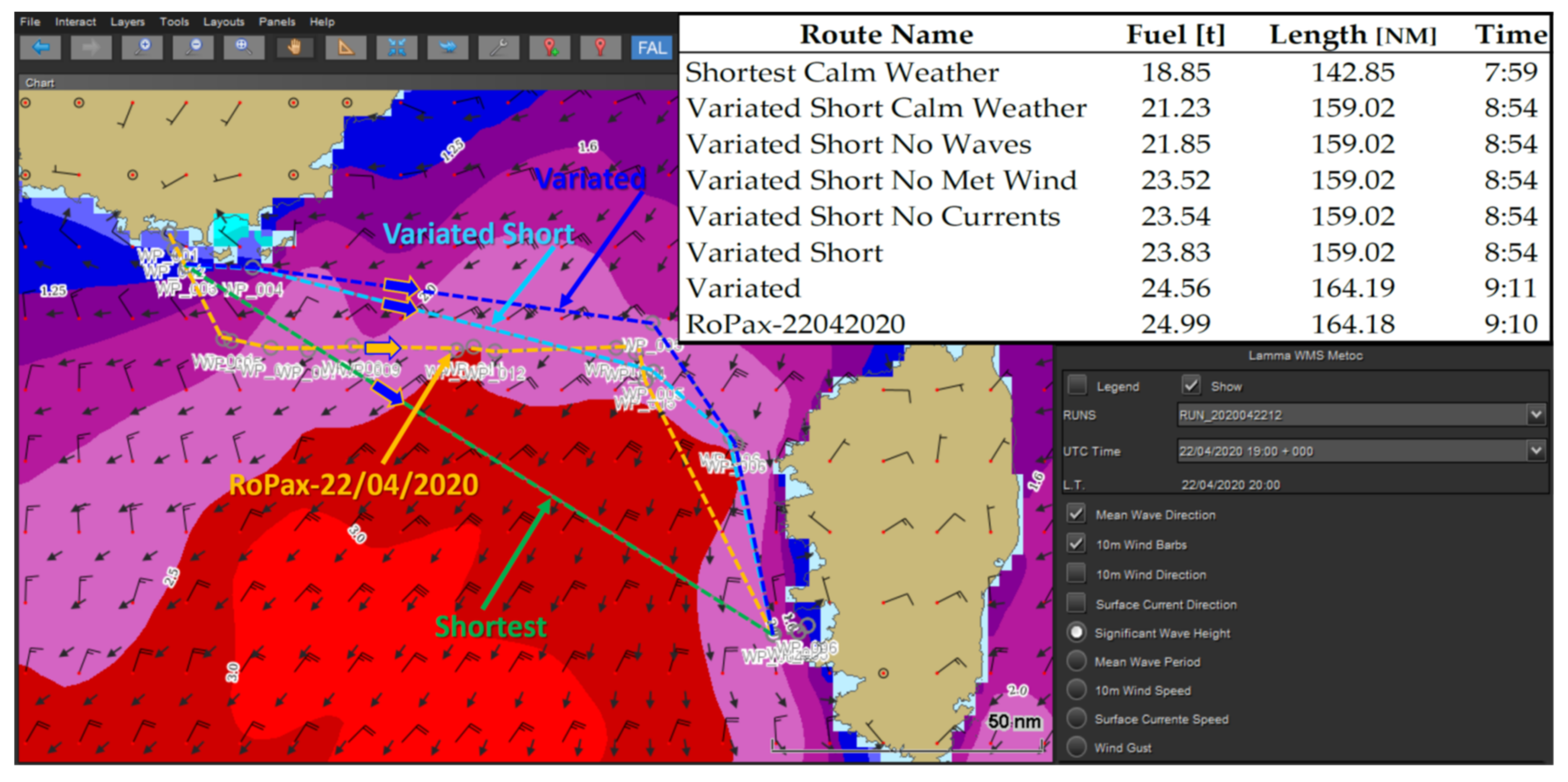Open the RUNS dropdown list
Image resolution: width=1568 pixels, height=782 pixels.
1536,415
